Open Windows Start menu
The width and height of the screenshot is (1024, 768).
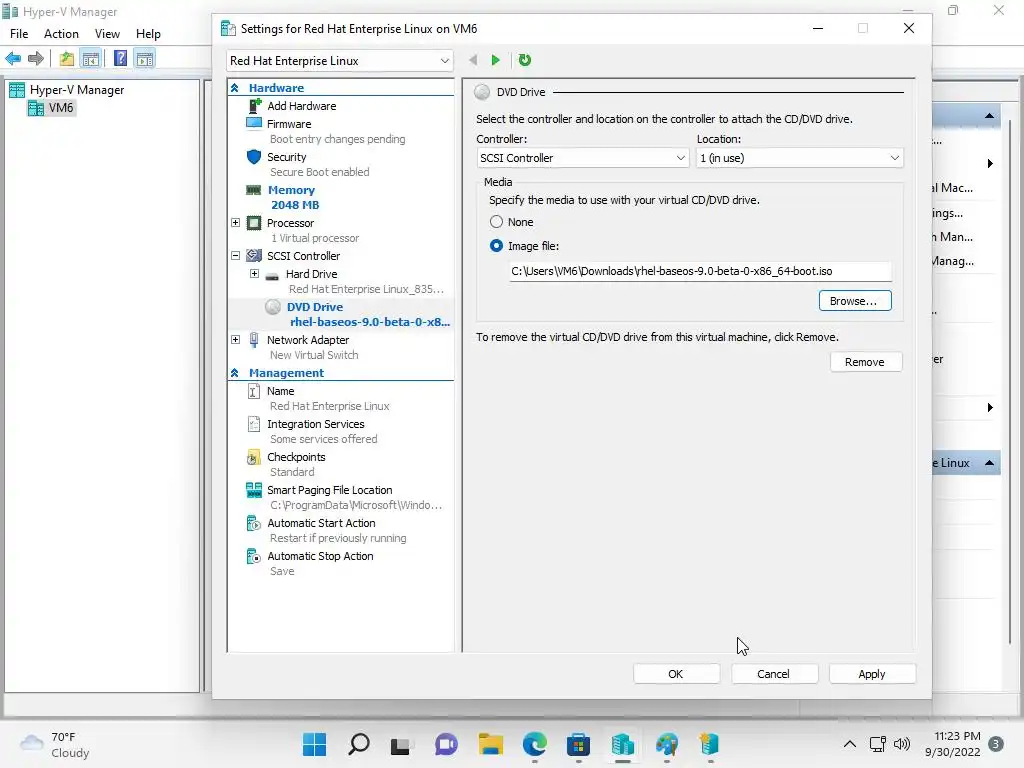315,744
